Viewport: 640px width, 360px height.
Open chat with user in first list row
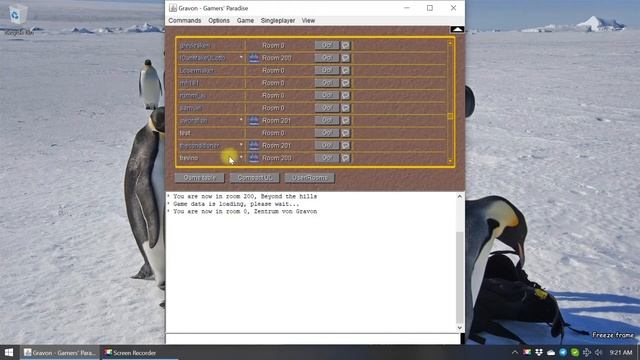click(346, 45)
